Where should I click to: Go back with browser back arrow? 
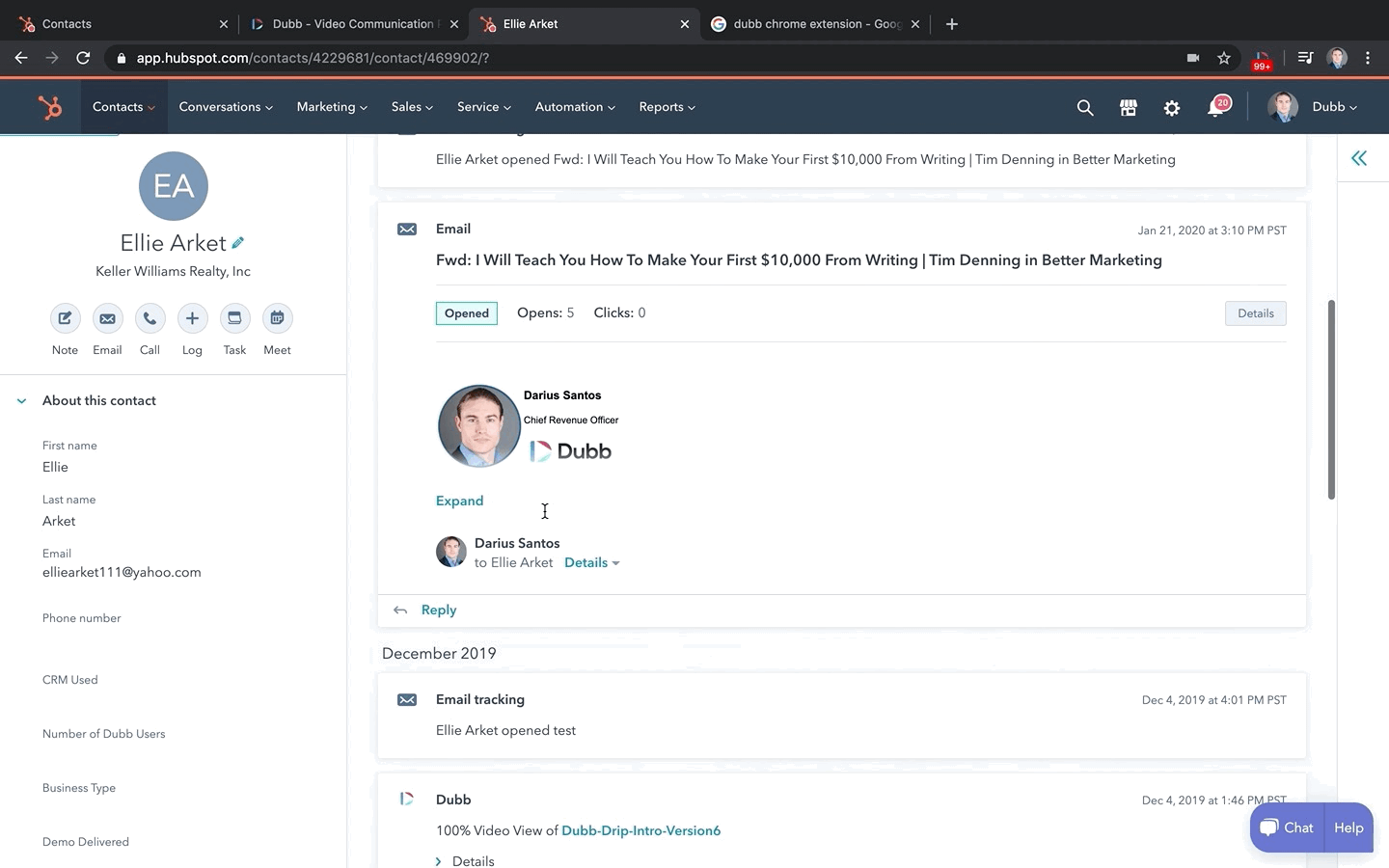pos(21,58)
